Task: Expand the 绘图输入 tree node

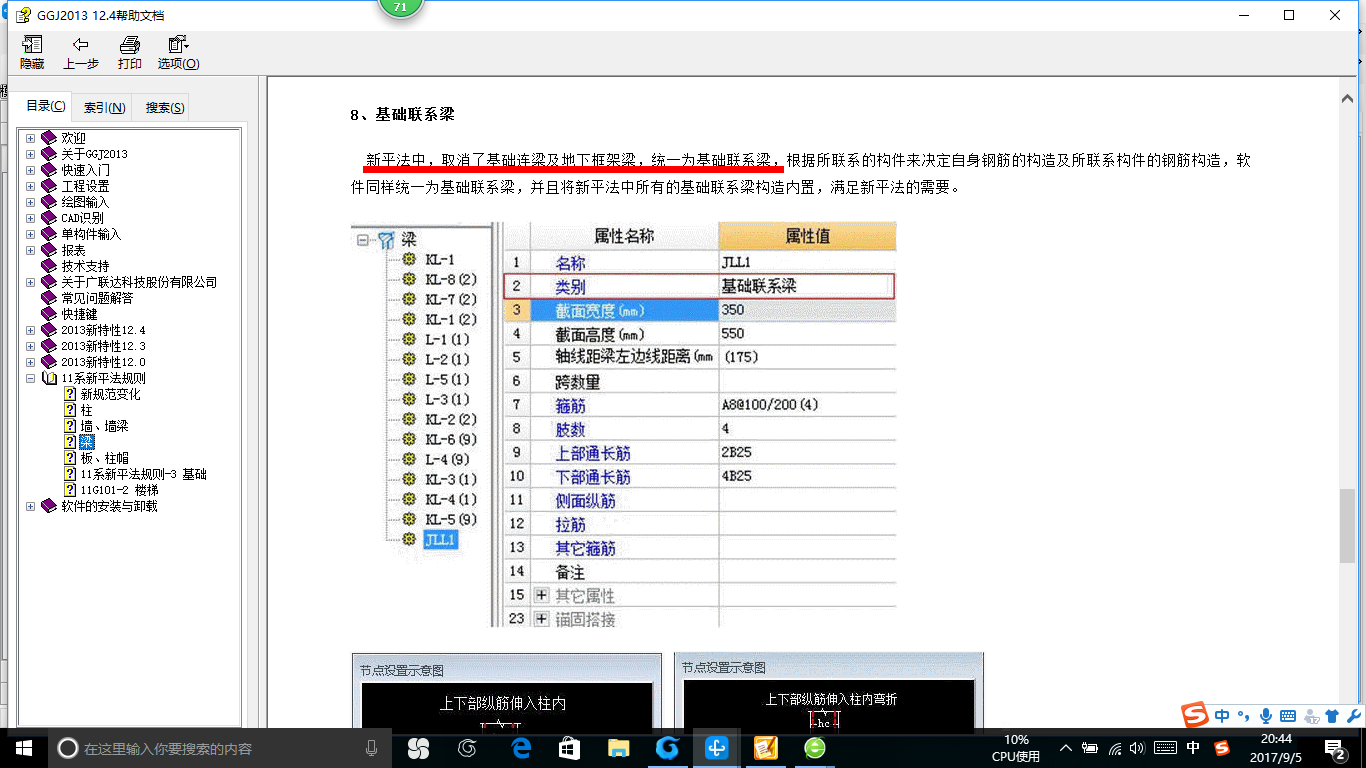Action: click(x=30, y=202)
